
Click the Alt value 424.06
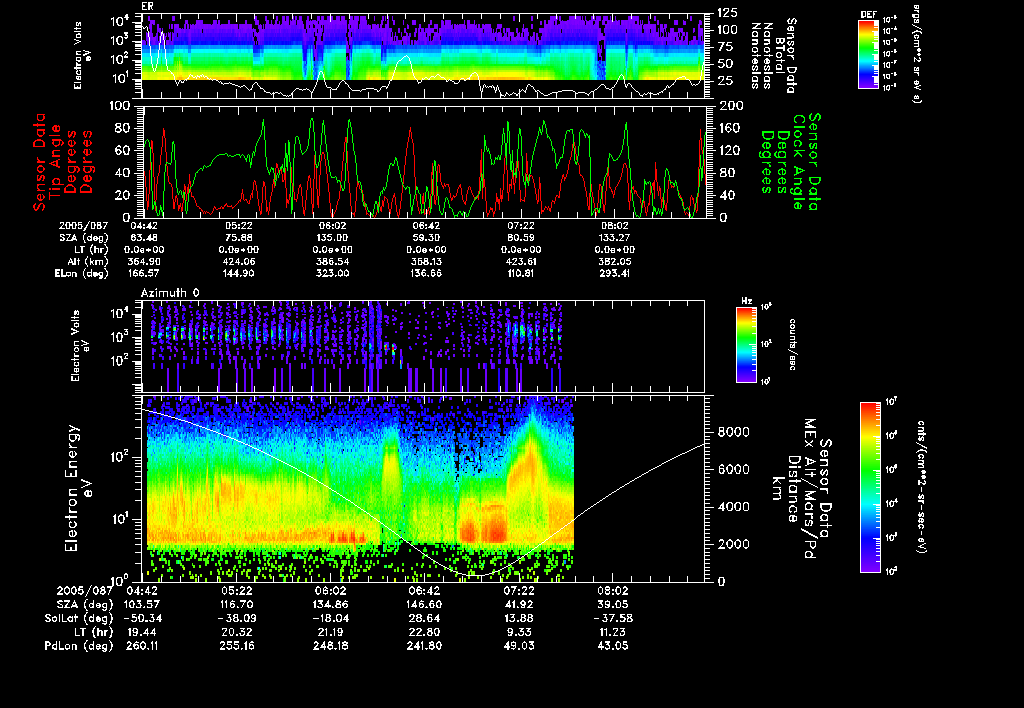tap(238, 262)
